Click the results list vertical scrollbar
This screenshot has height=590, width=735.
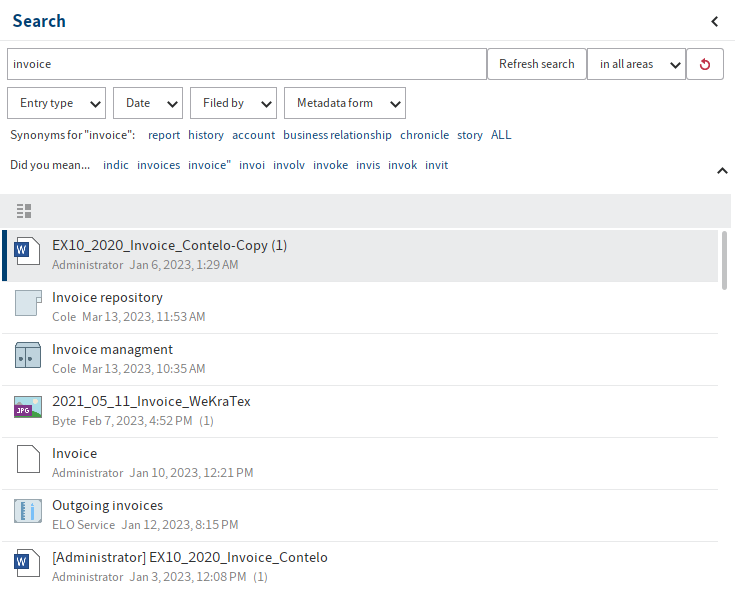click(724, 261)
